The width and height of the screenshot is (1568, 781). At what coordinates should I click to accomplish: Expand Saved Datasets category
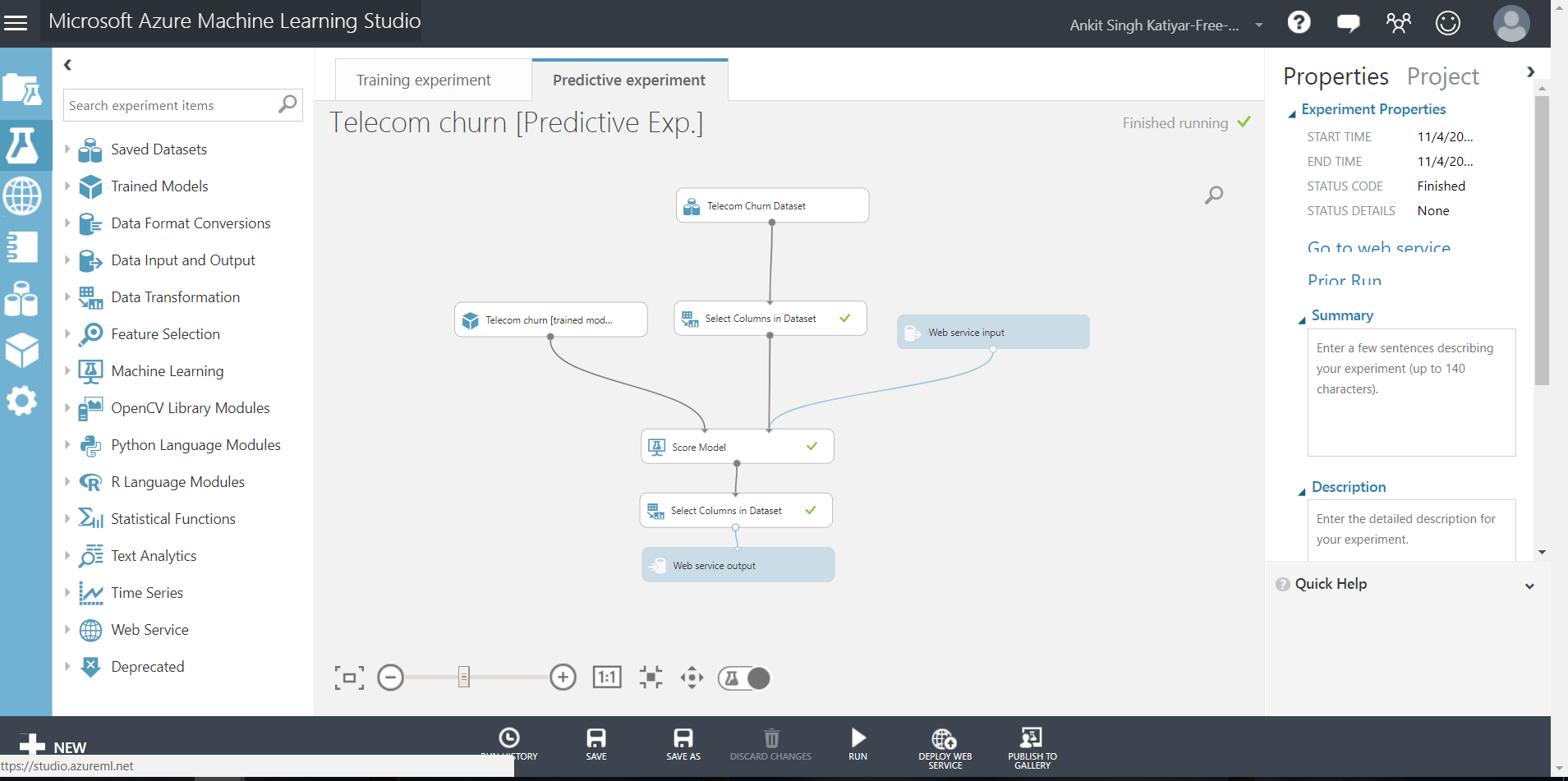pyautogui.click(x=67, y=149)
